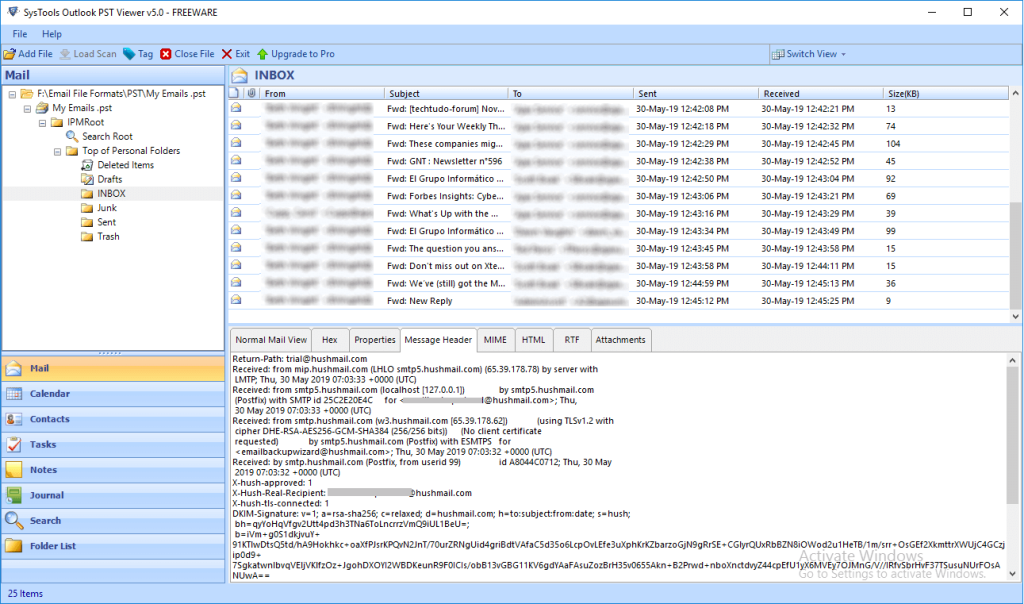Image resolution: width=1024 pixels, height=604 pixels.
Task: Click the message header scroll down arrow
Action: point(1012,575)
